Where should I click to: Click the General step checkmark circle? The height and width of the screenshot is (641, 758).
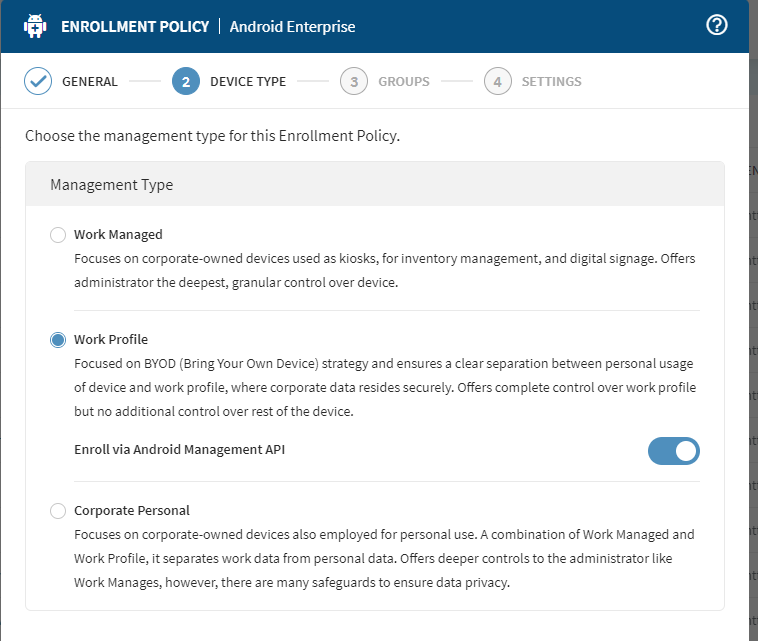coord(38,82)
